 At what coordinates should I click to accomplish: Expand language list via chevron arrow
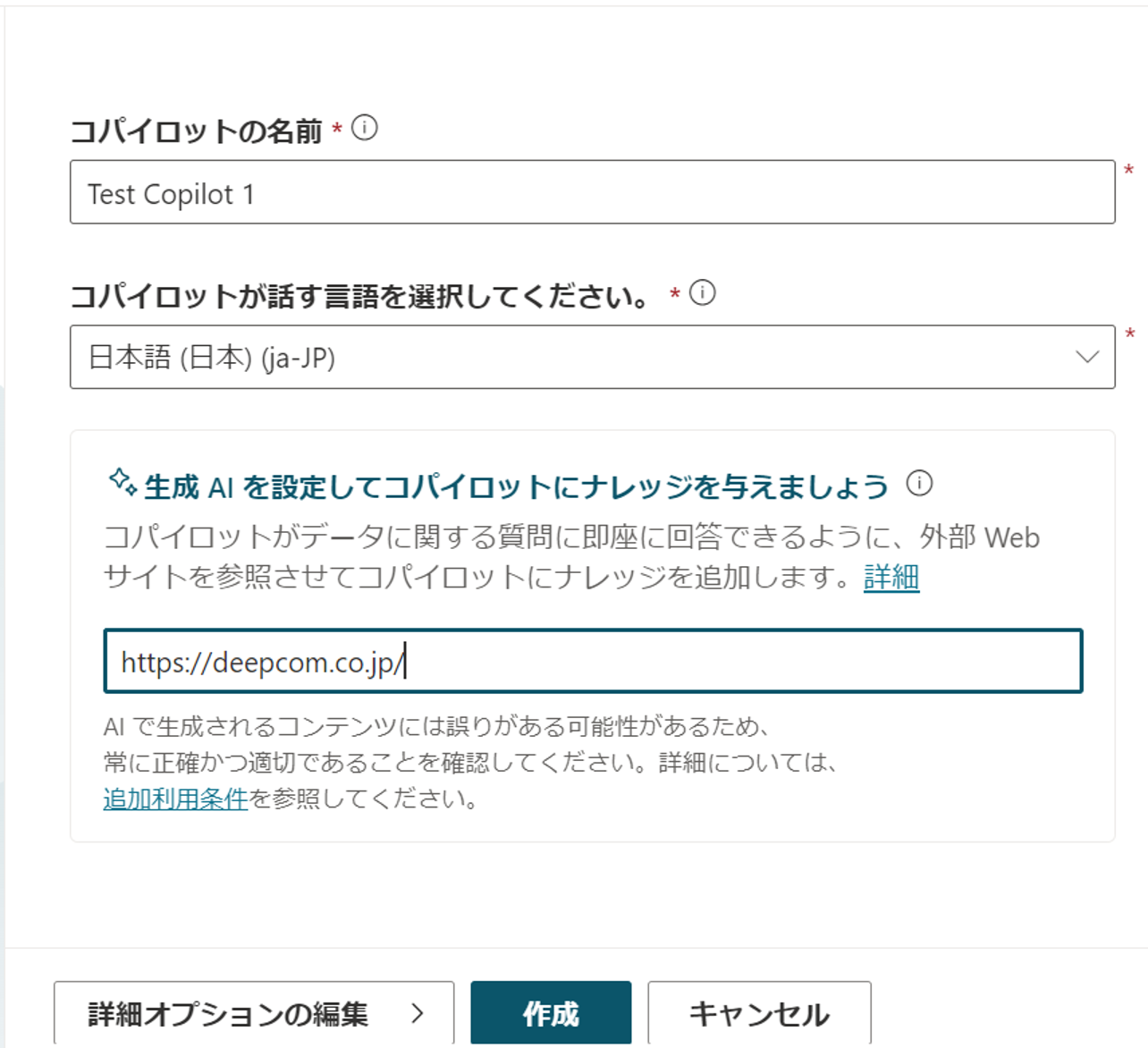[x=1087, y=357]
